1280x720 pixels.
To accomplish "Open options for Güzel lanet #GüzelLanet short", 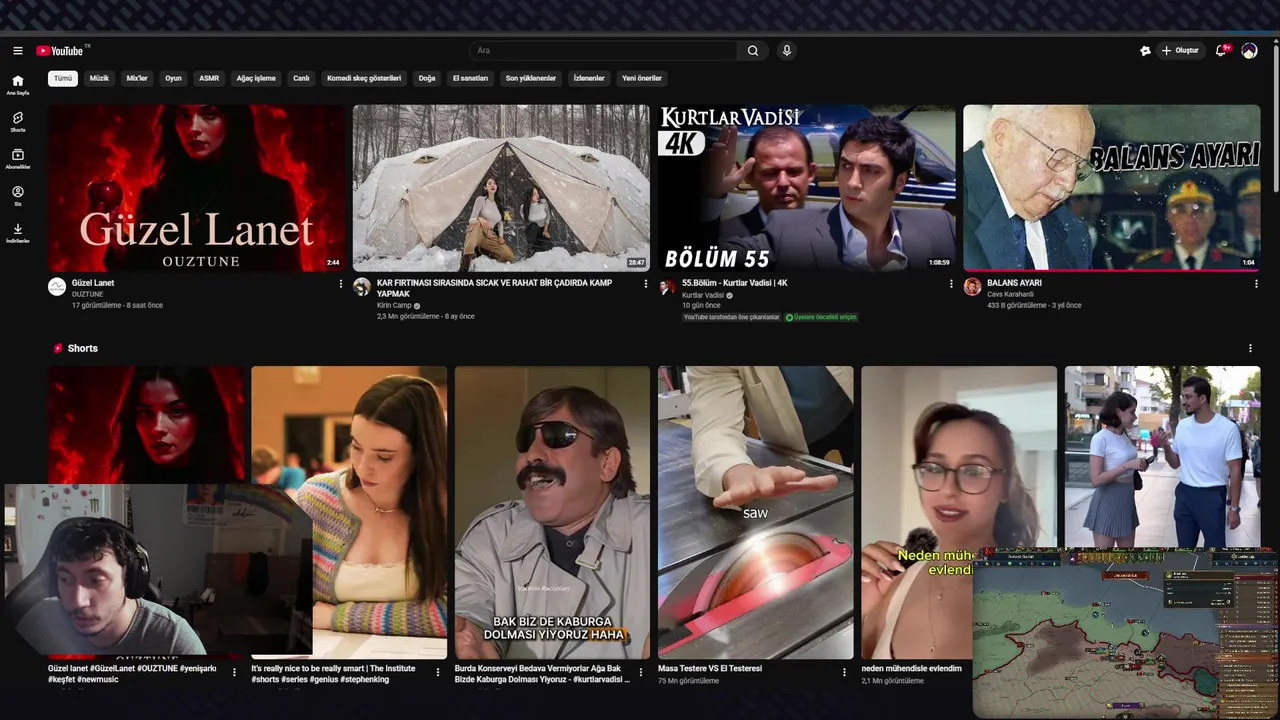I will [x=235, y=672].
